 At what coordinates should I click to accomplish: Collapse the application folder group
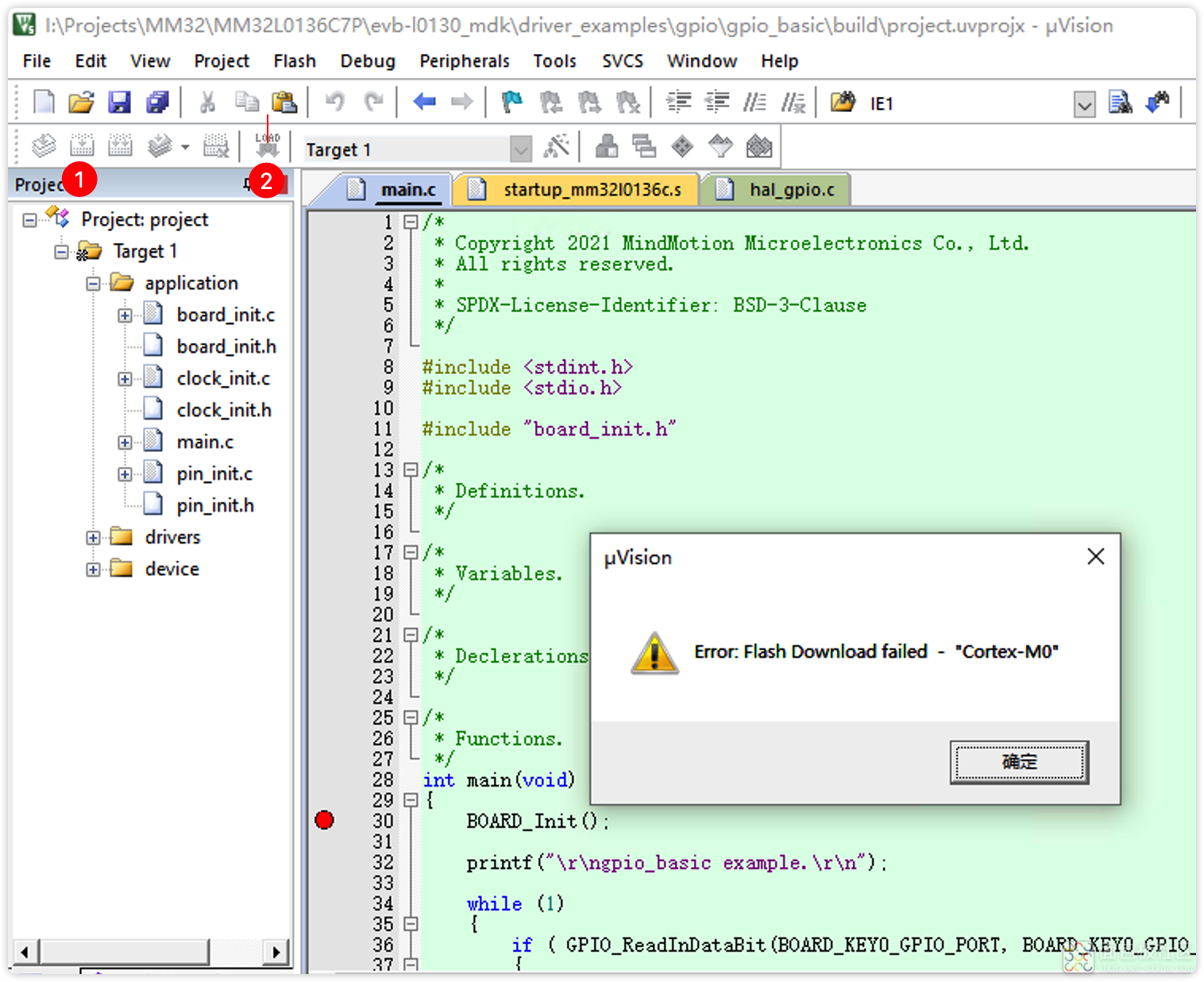93,284
